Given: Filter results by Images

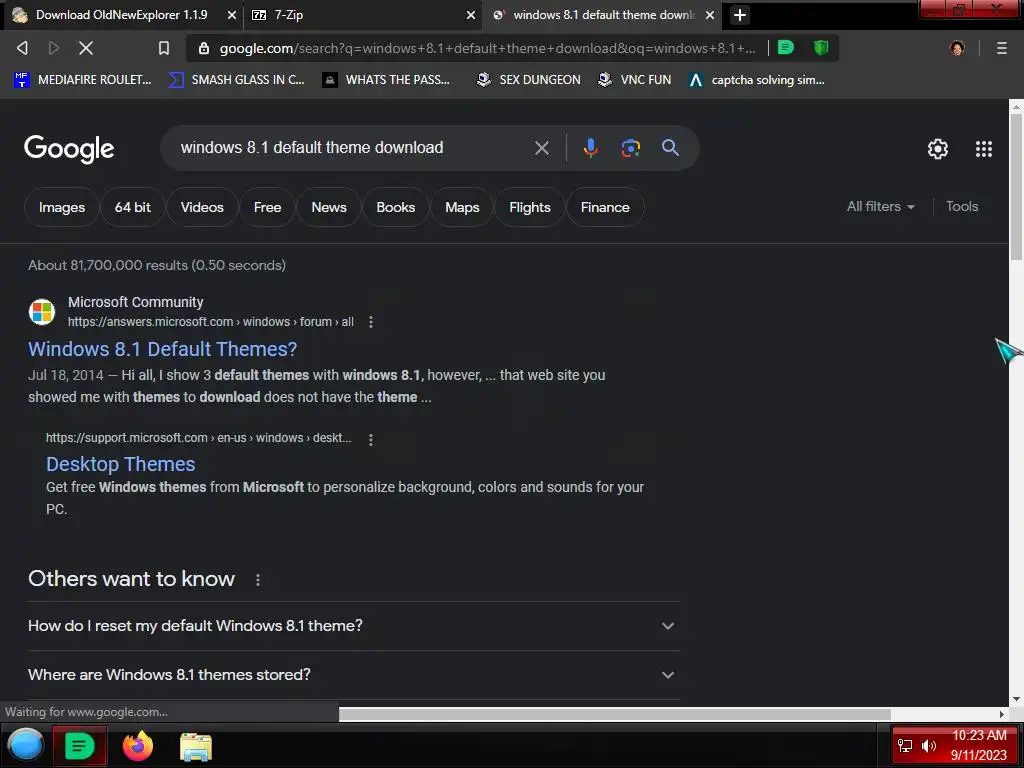Looking at the screenshot, I should (x=61, y=207).
